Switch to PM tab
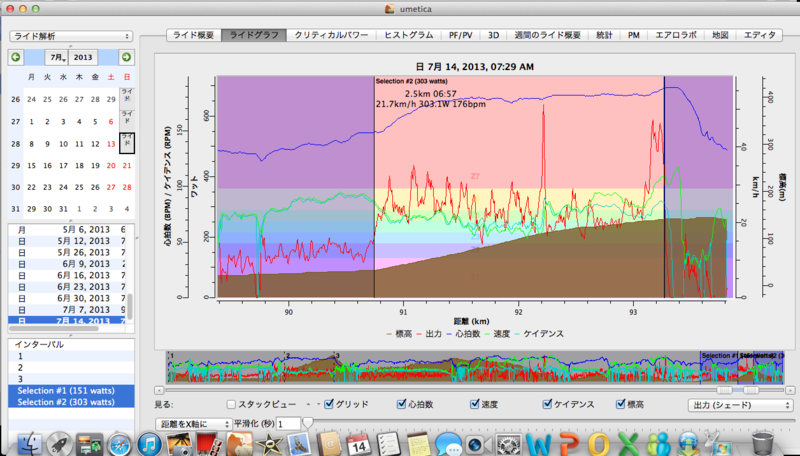Viewport: 800px width, 456px height. pyautogui.click(x=633, y=35)
